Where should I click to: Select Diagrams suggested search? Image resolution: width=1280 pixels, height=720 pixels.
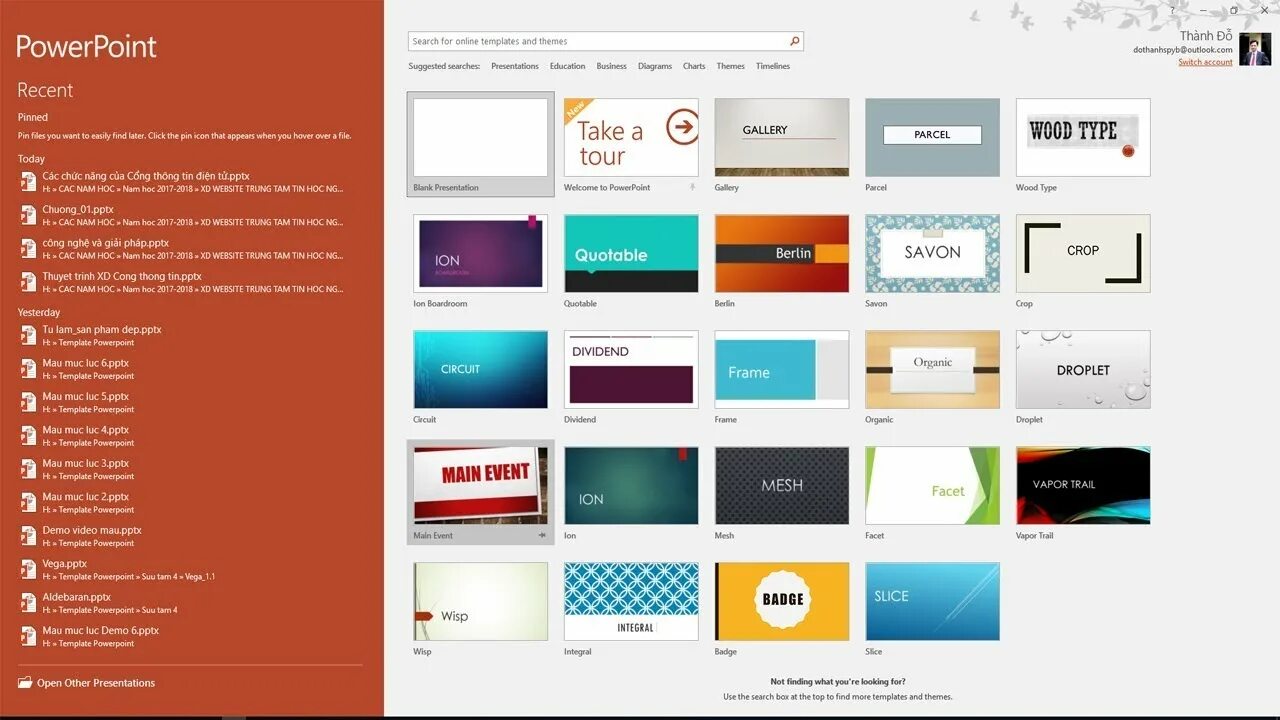coord(655,66)
